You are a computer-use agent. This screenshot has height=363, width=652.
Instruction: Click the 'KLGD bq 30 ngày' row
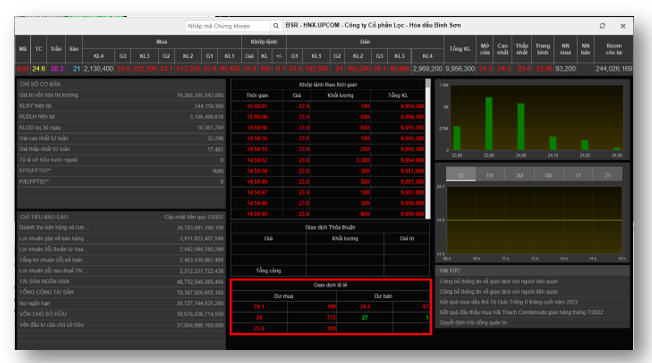[121, 127]
